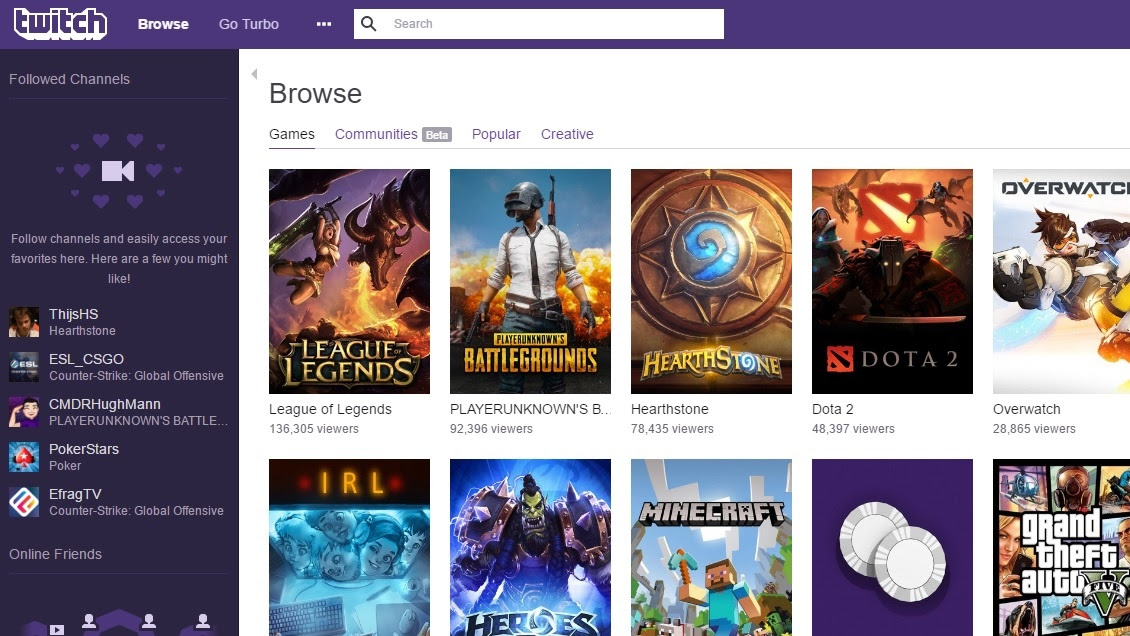The height and width of the screenshot is (636, 1130).
Task: Click the camera with hearts icon
Action: coord(118,171)
